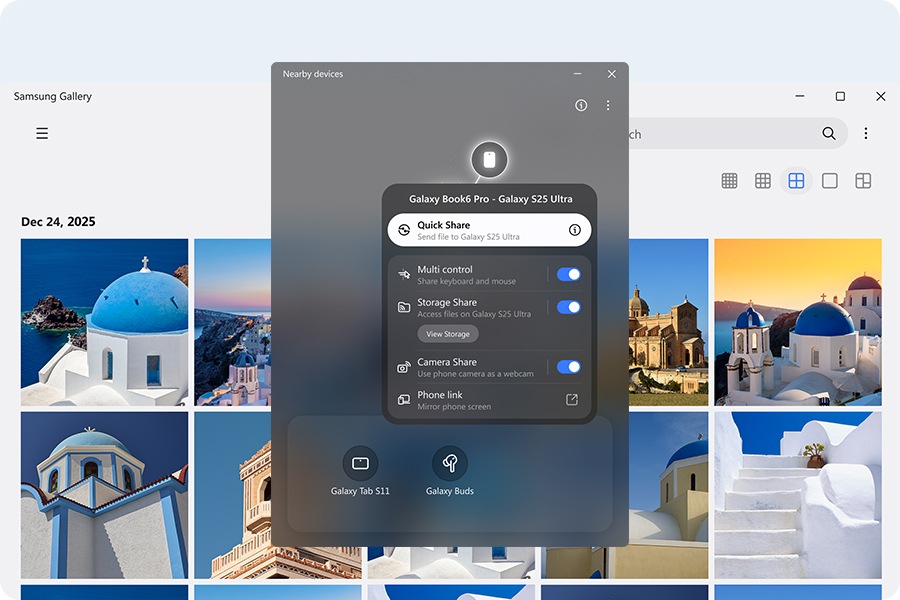The width and height of the screenshot is (900, 600).
Task: Select the single large image view icon
Action: [x=829, y=181]
